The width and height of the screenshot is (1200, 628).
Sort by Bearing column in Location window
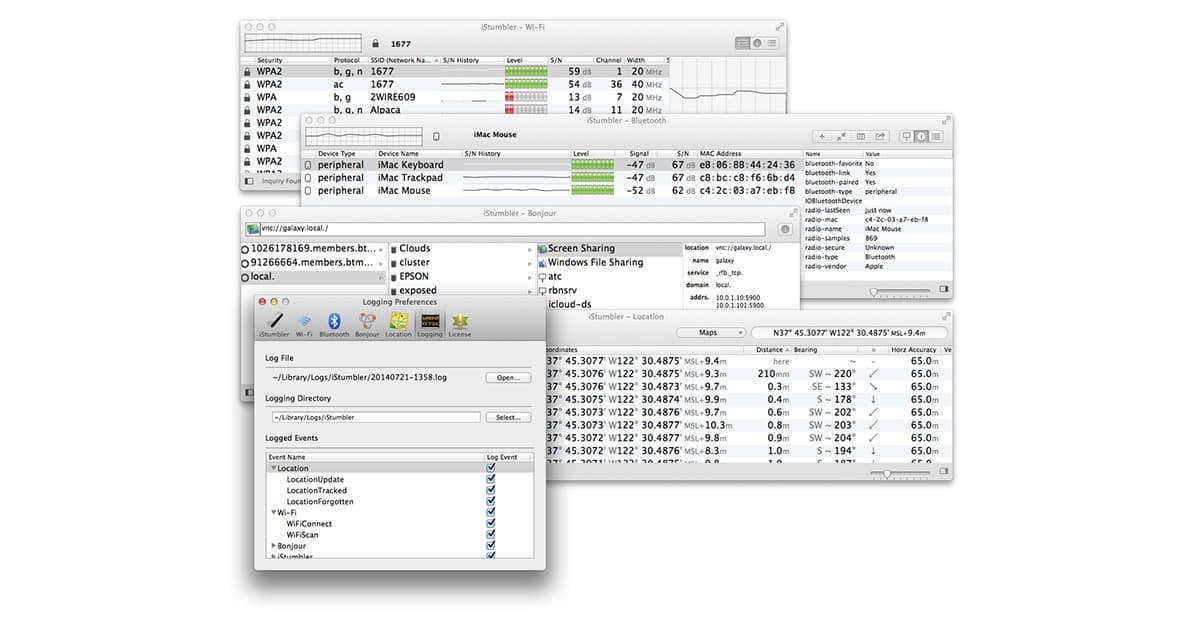[x=825, y=350]
